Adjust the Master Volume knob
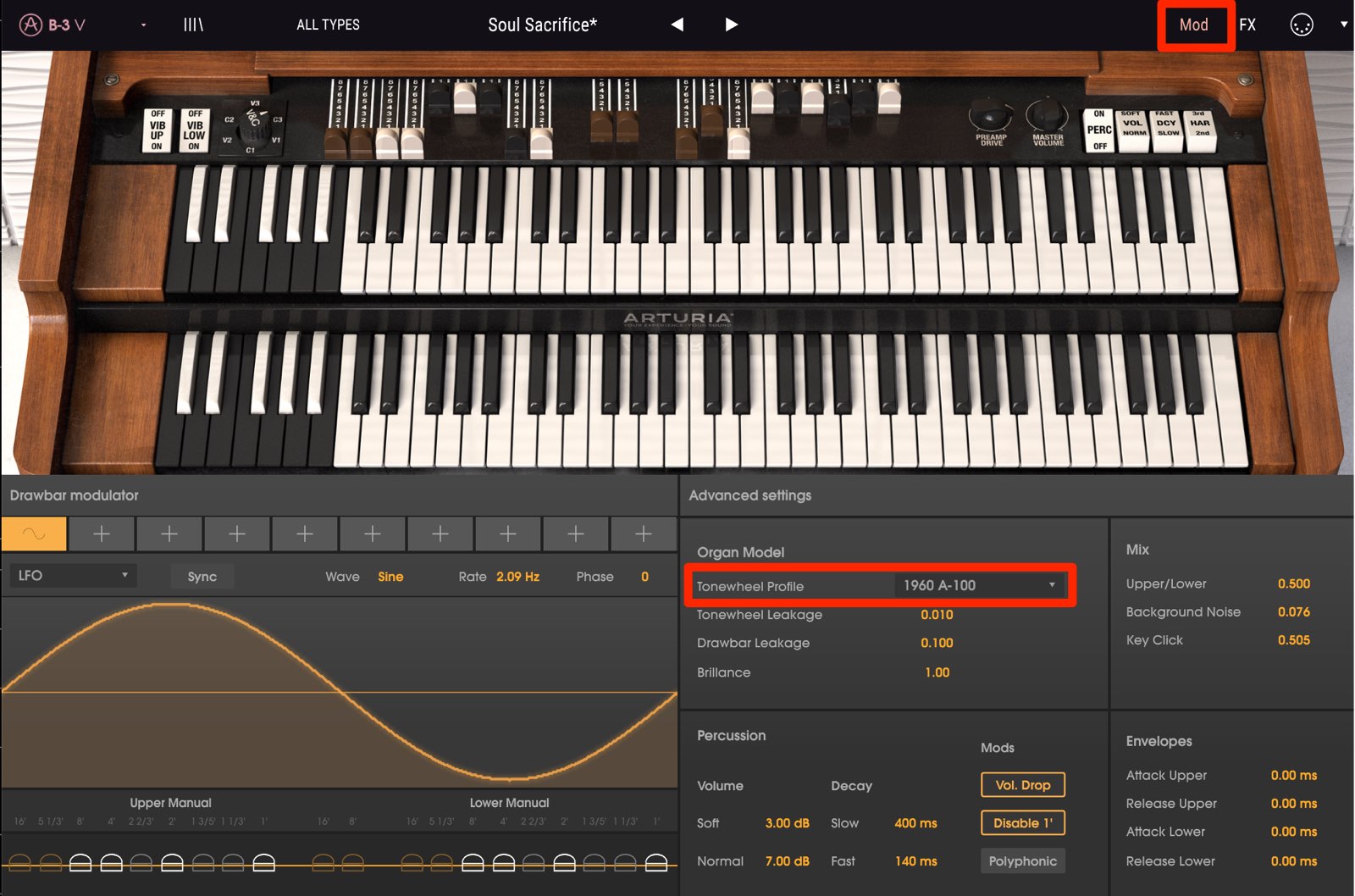1355x896 pixels. point(1047,116)
